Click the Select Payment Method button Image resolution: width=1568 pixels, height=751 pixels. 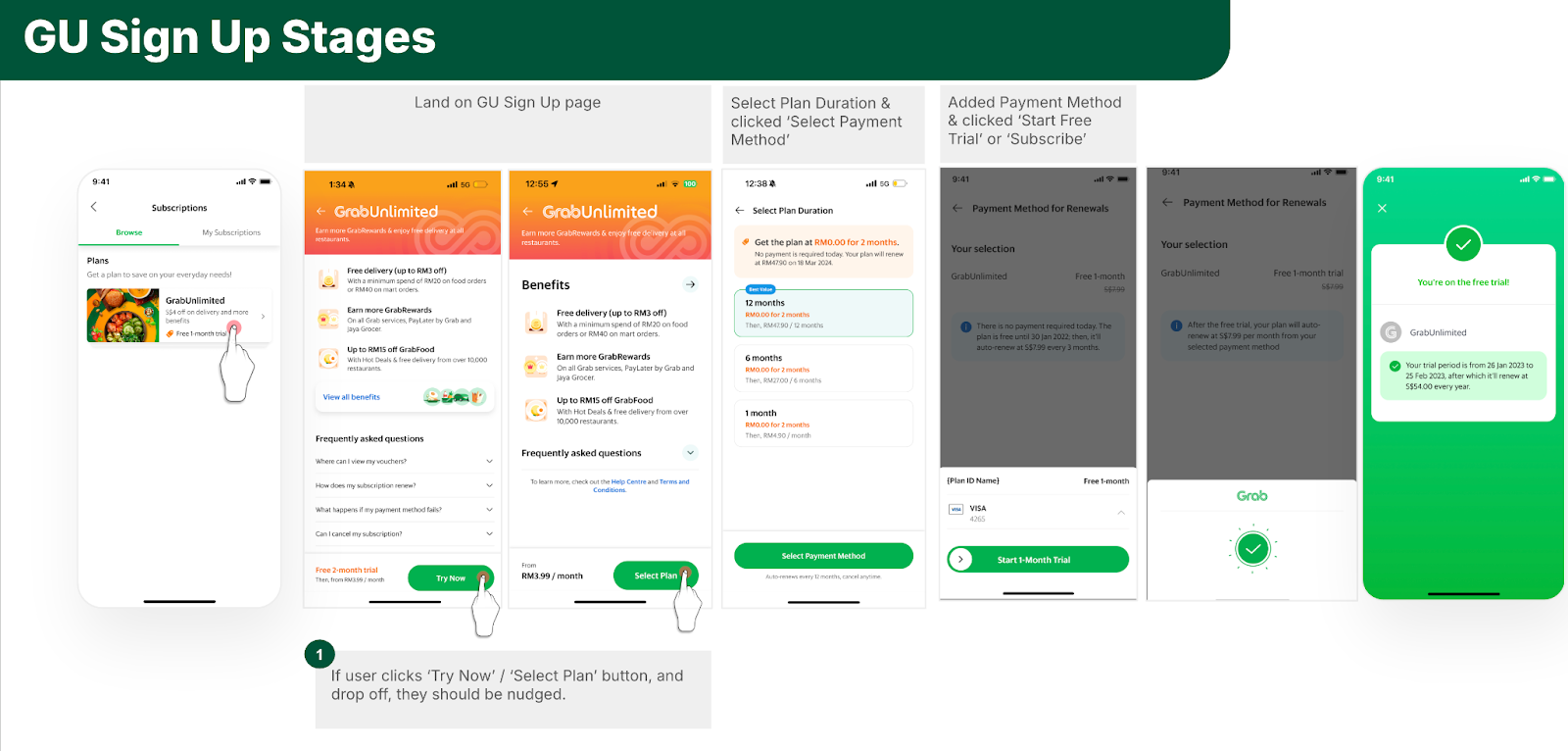click(823, 556)
